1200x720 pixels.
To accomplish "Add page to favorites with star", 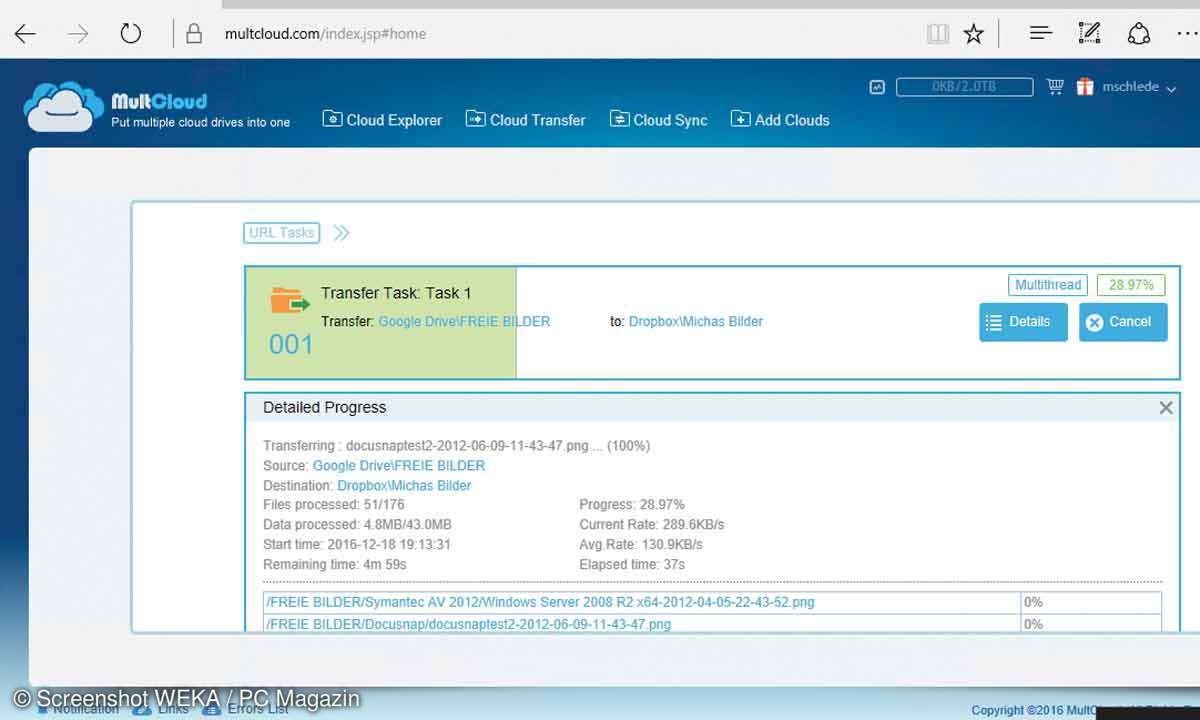I will point(973,34).
